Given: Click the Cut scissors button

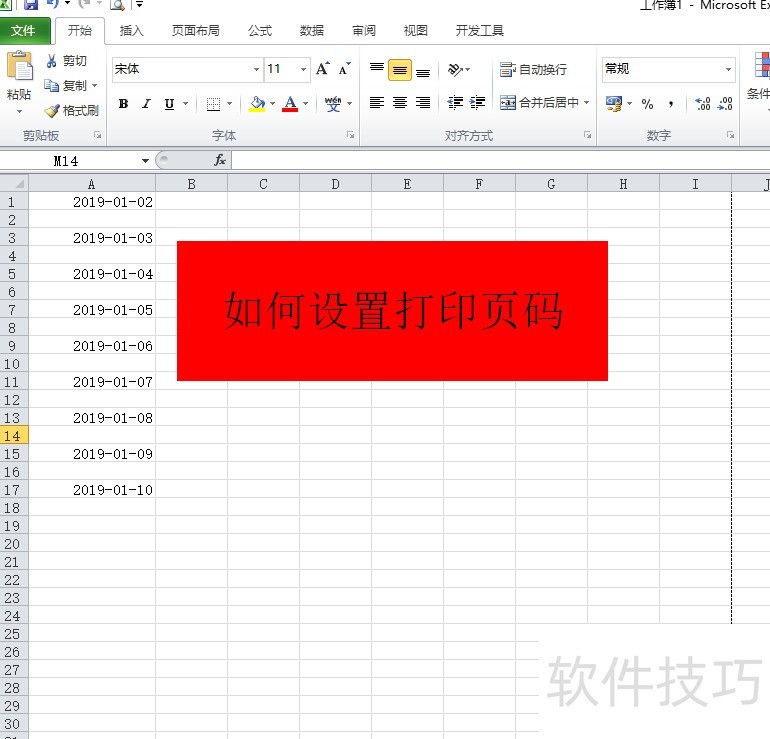Looking at the screenshot, I should (66, 61).
